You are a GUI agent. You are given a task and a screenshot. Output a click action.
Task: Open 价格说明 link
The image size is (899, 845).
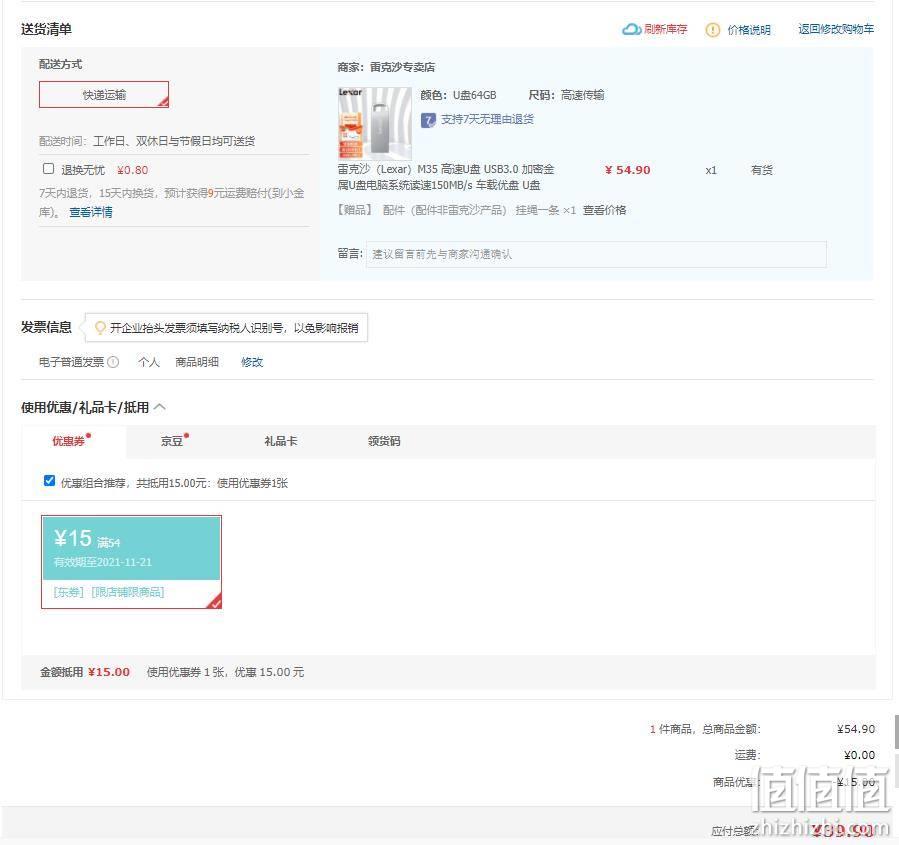[x=749, y=30]
